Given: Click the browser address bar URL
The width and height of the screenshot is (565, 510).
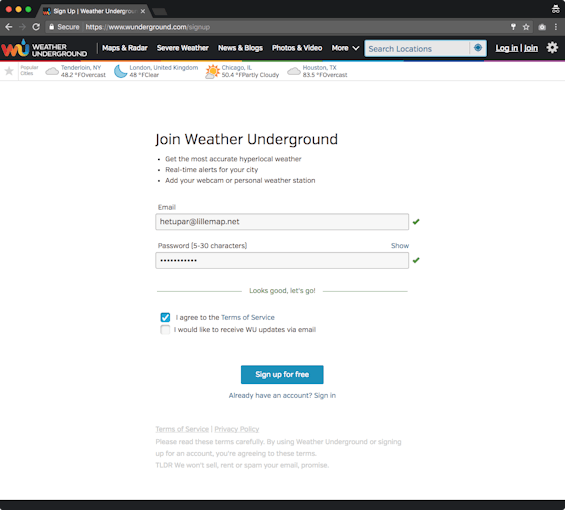Looking at the screenshot, I should click(x=148, y=27).
